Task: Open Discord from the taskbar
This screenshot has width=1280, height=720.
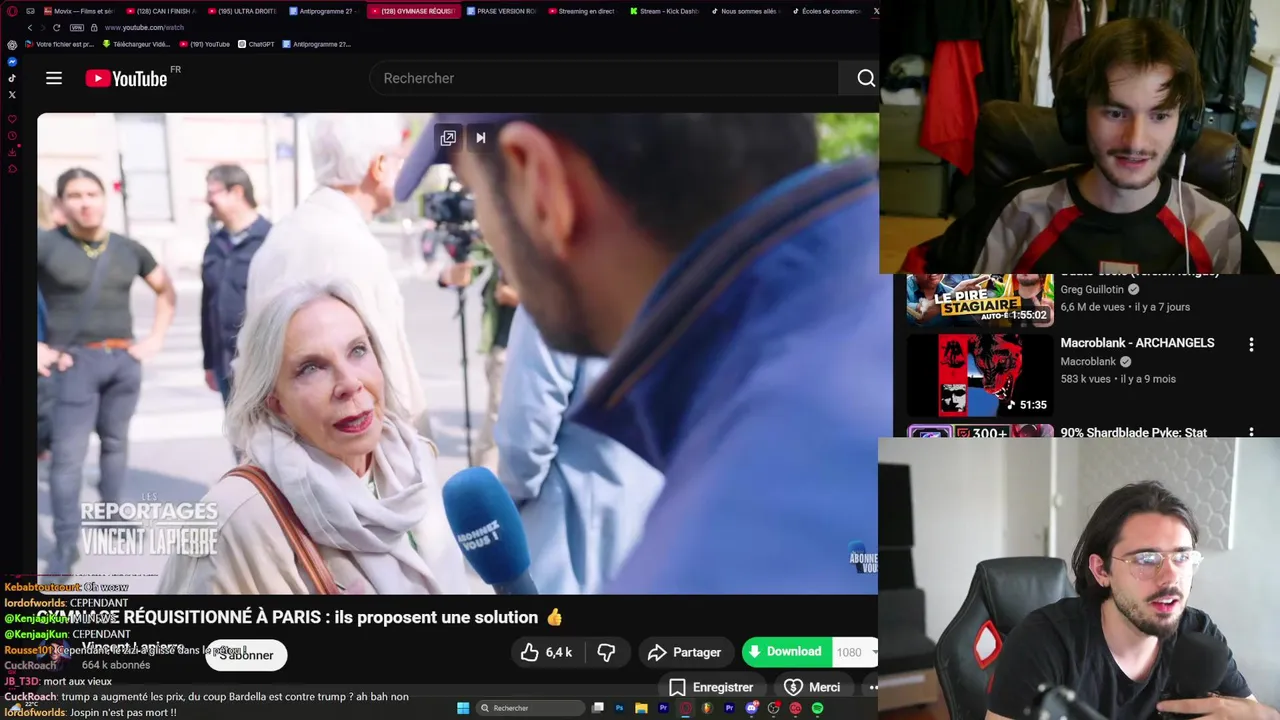Action: click(752, 708)
